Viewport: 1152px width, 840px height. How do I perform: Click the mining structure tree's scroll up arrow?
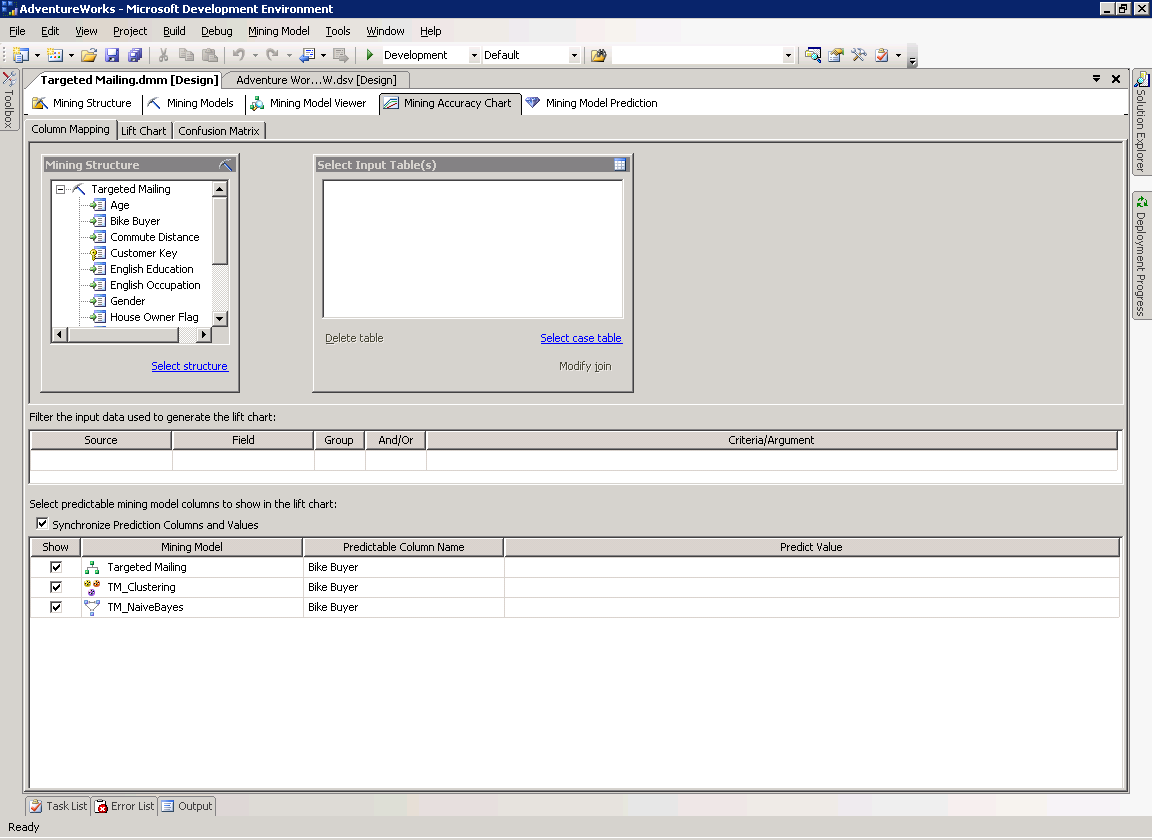tap(220, 189)
